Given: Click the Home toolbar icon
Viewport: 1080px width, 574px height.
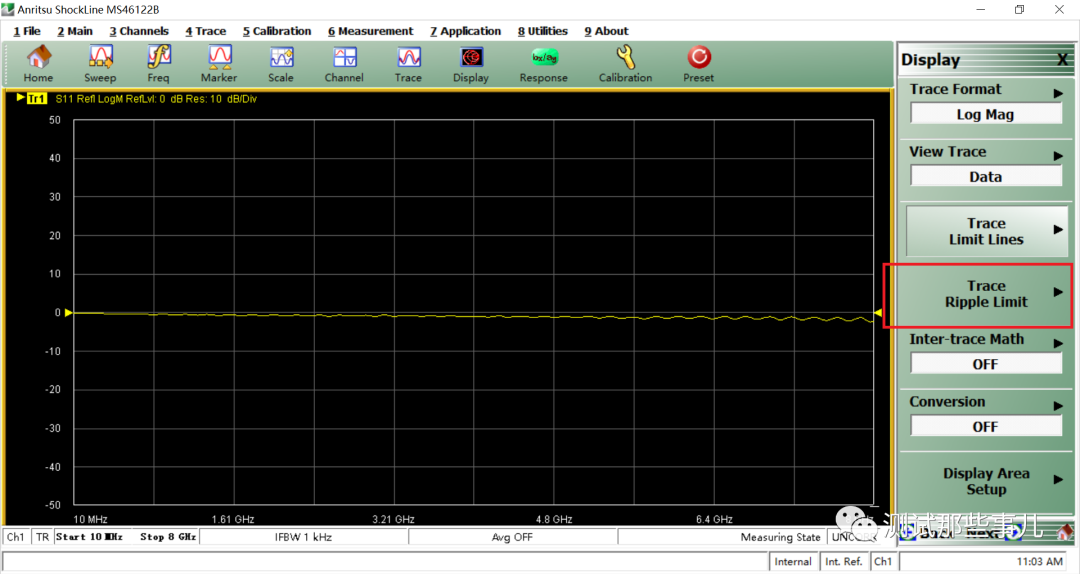Looking at the screenshot, I should pos(39,63).
